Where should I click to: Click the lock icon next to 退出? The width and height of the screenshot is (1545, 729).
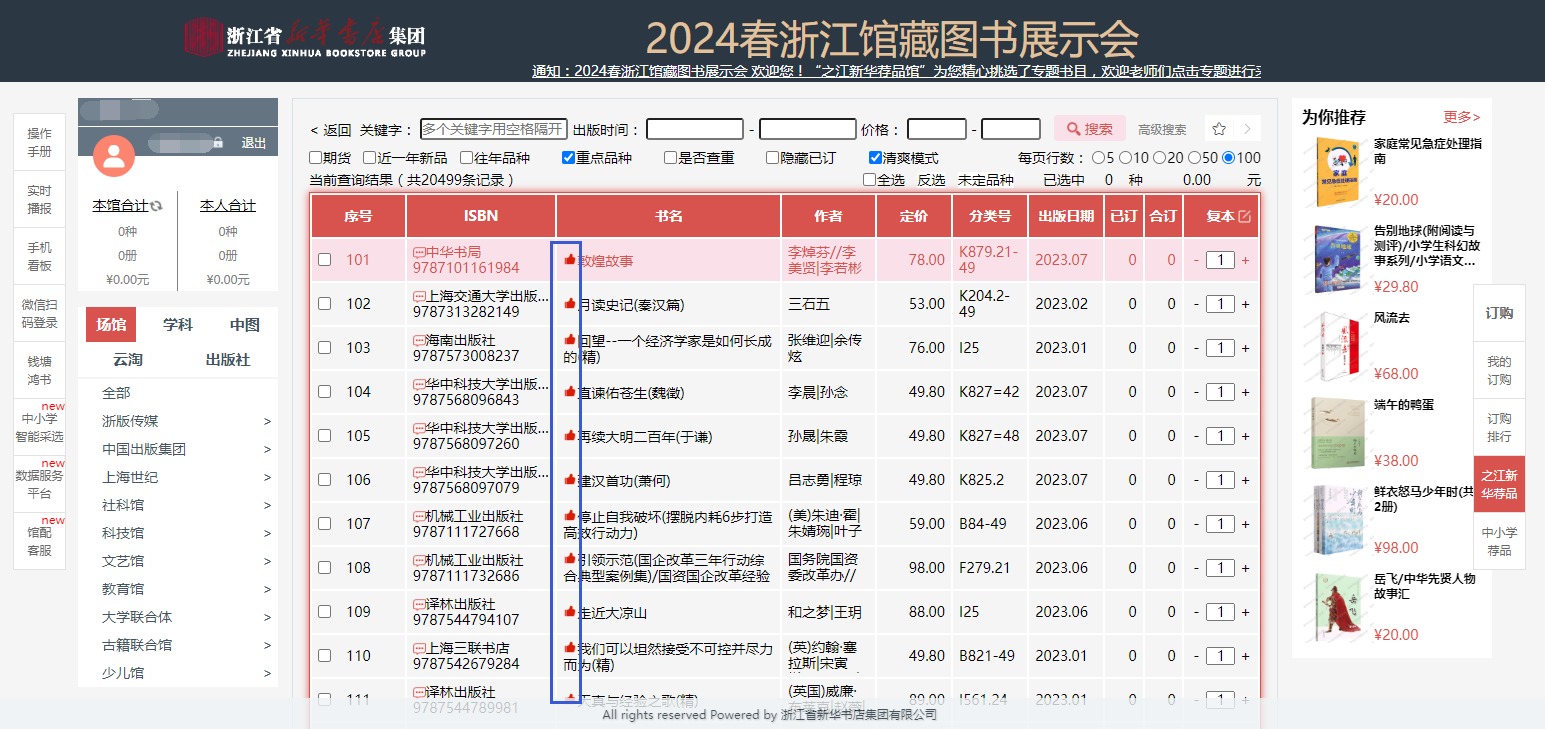(x=218, y=143)
